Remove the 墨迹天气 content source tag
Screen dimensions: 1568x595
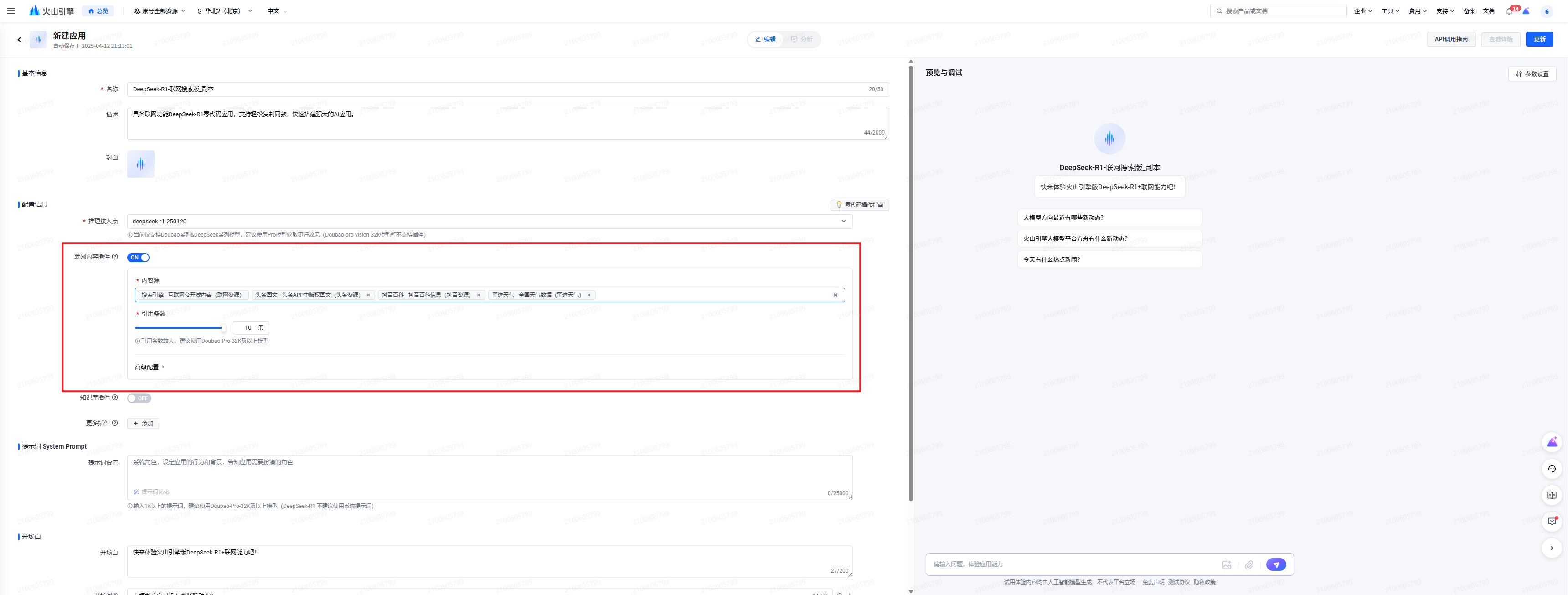(x=588, y=295)
